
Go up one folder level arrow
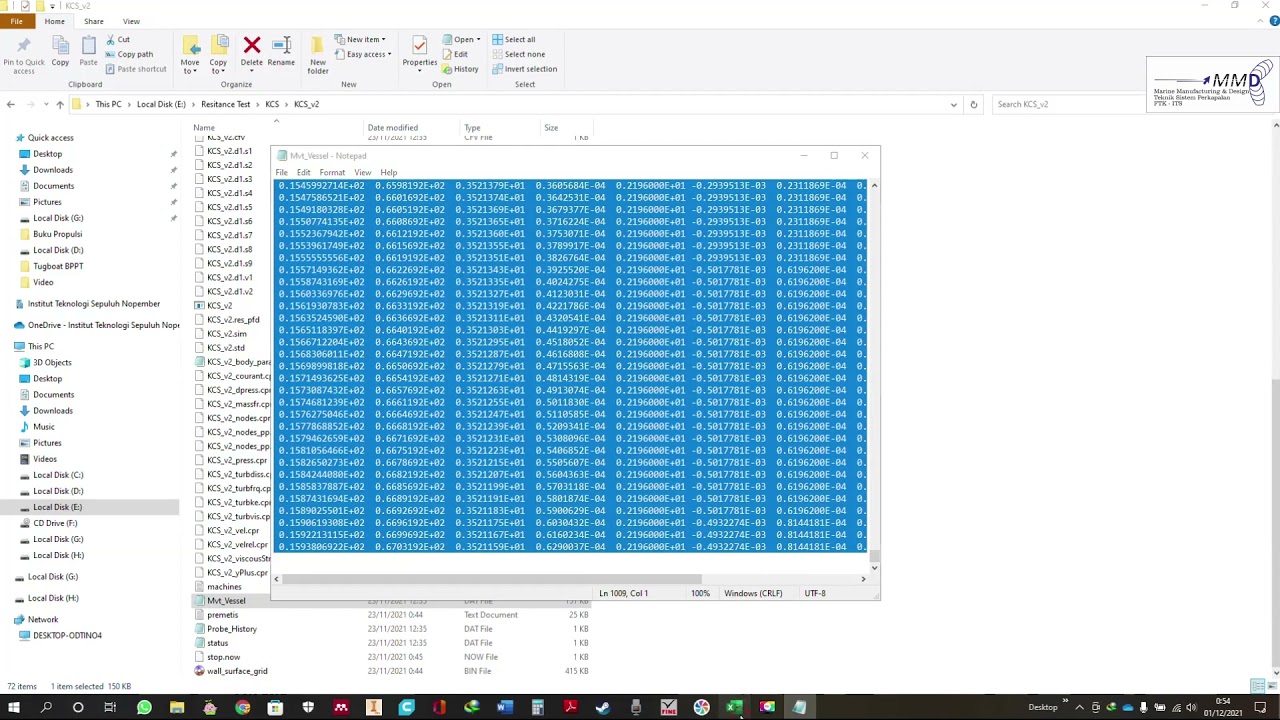(60, 104)
